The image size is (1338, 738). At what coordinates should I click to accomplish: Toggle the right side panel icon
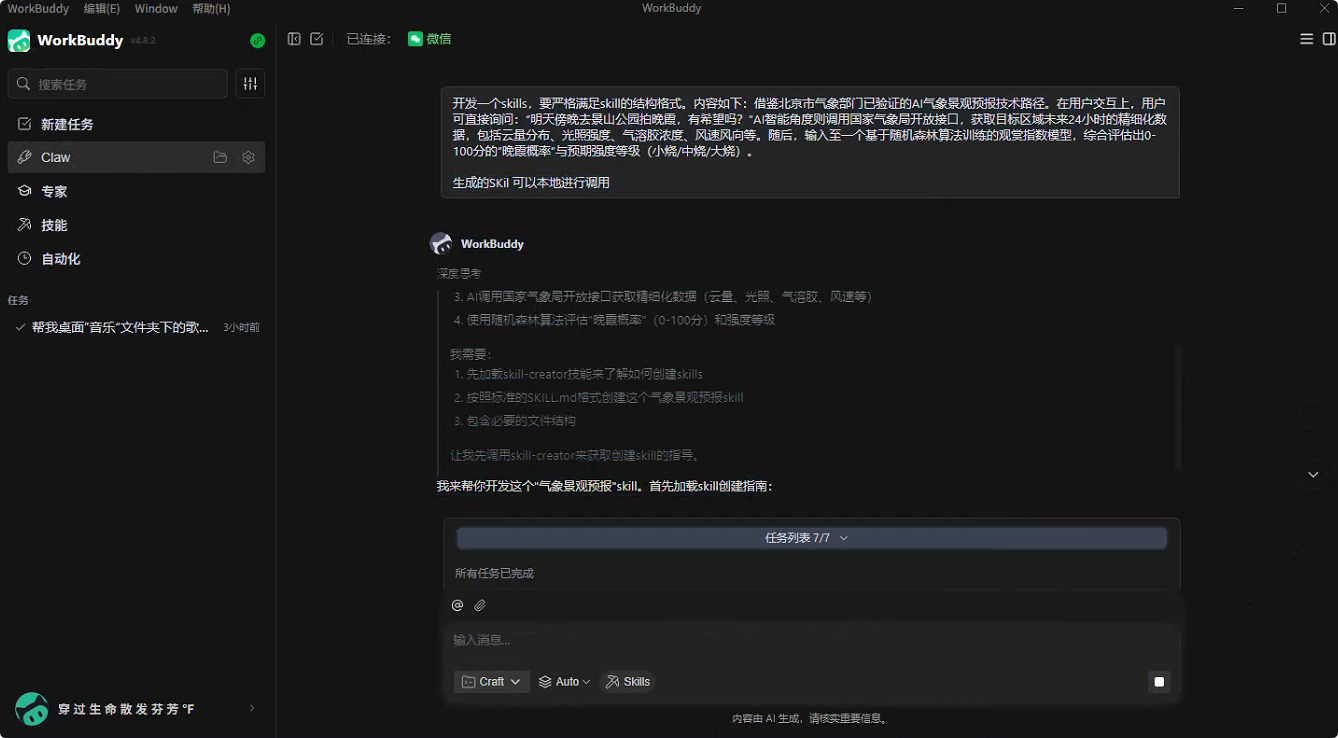point(1329,39)
